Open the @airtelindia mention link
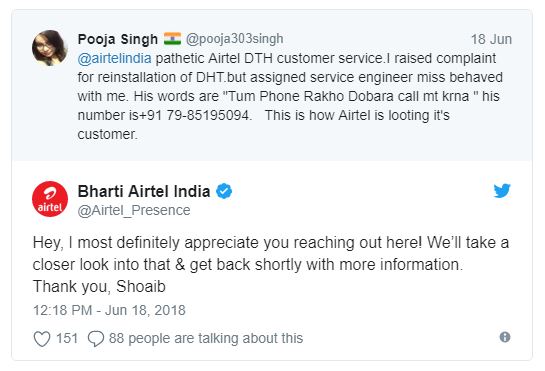 coord(114,58)
